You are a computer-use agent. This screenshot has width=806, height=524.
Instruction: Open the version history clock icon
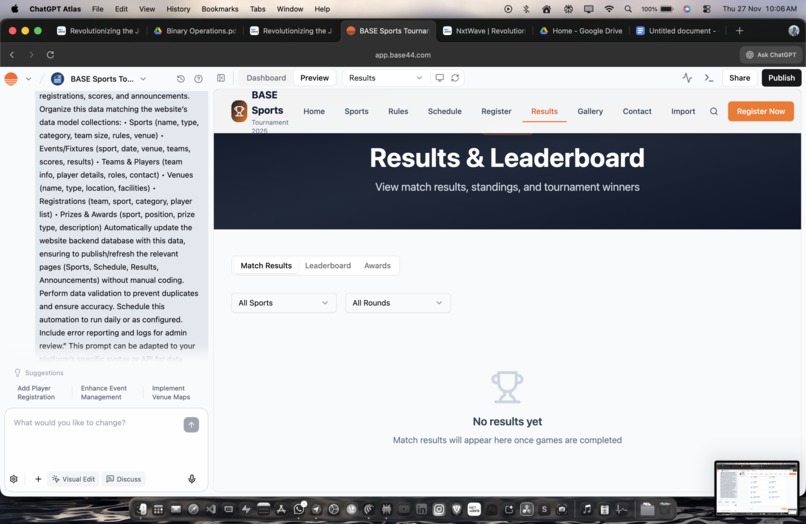180,79
